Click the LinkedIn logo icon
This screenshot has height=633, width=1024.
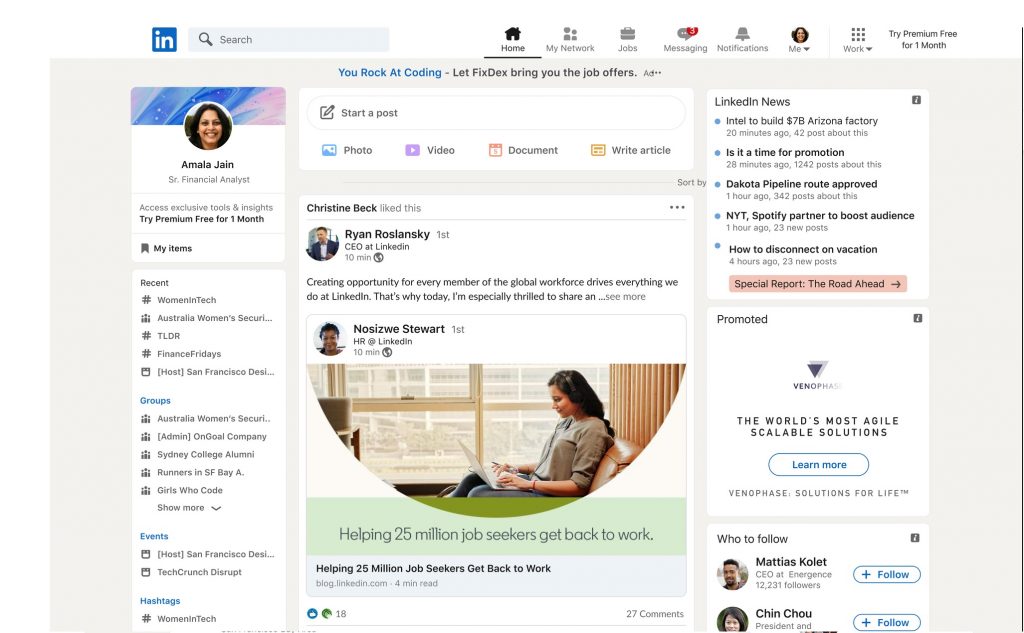click(x=164, y=39)
